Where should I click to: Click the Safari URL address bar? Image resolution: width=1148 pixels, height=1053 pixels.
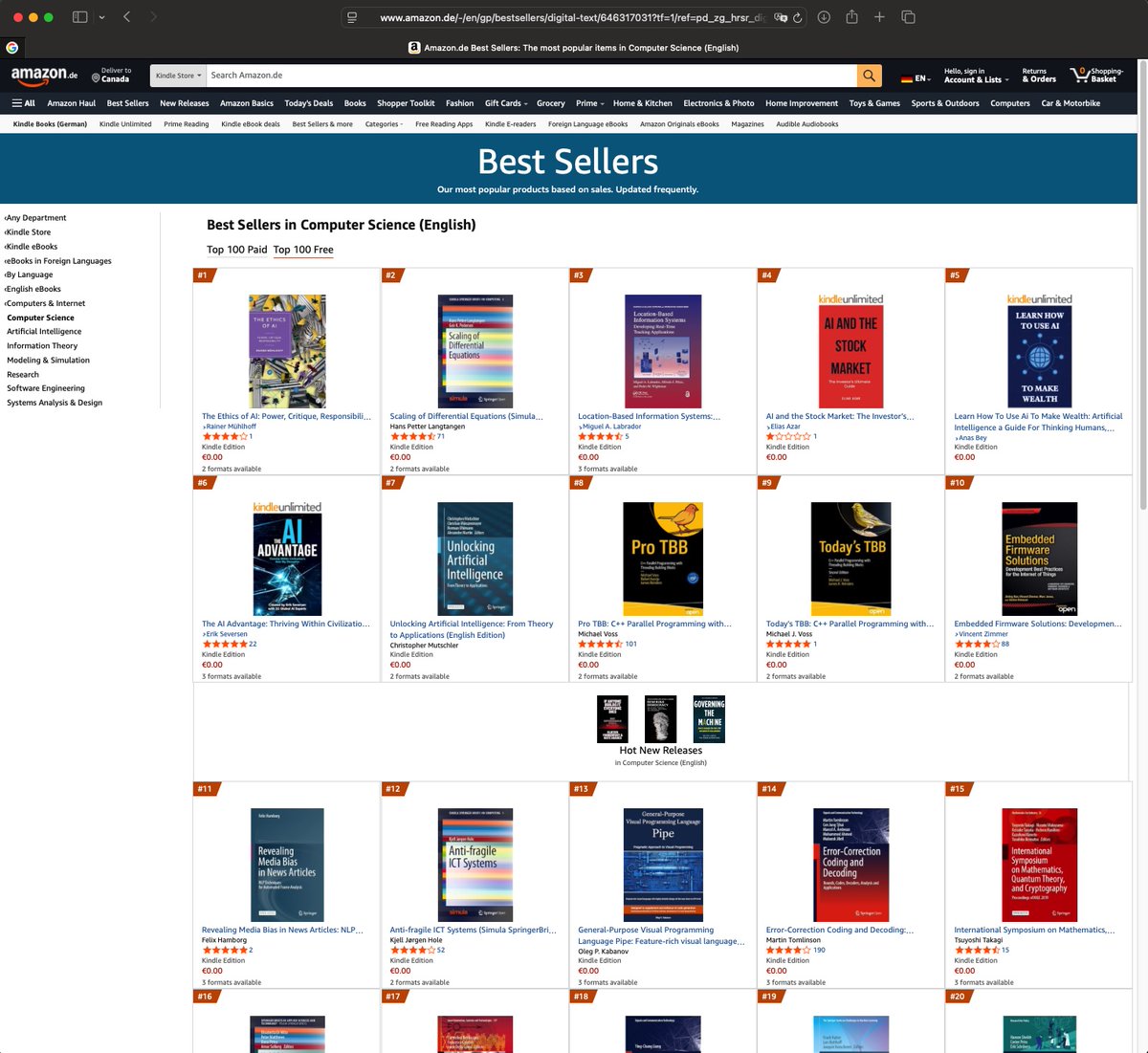(x=574, y=17)
